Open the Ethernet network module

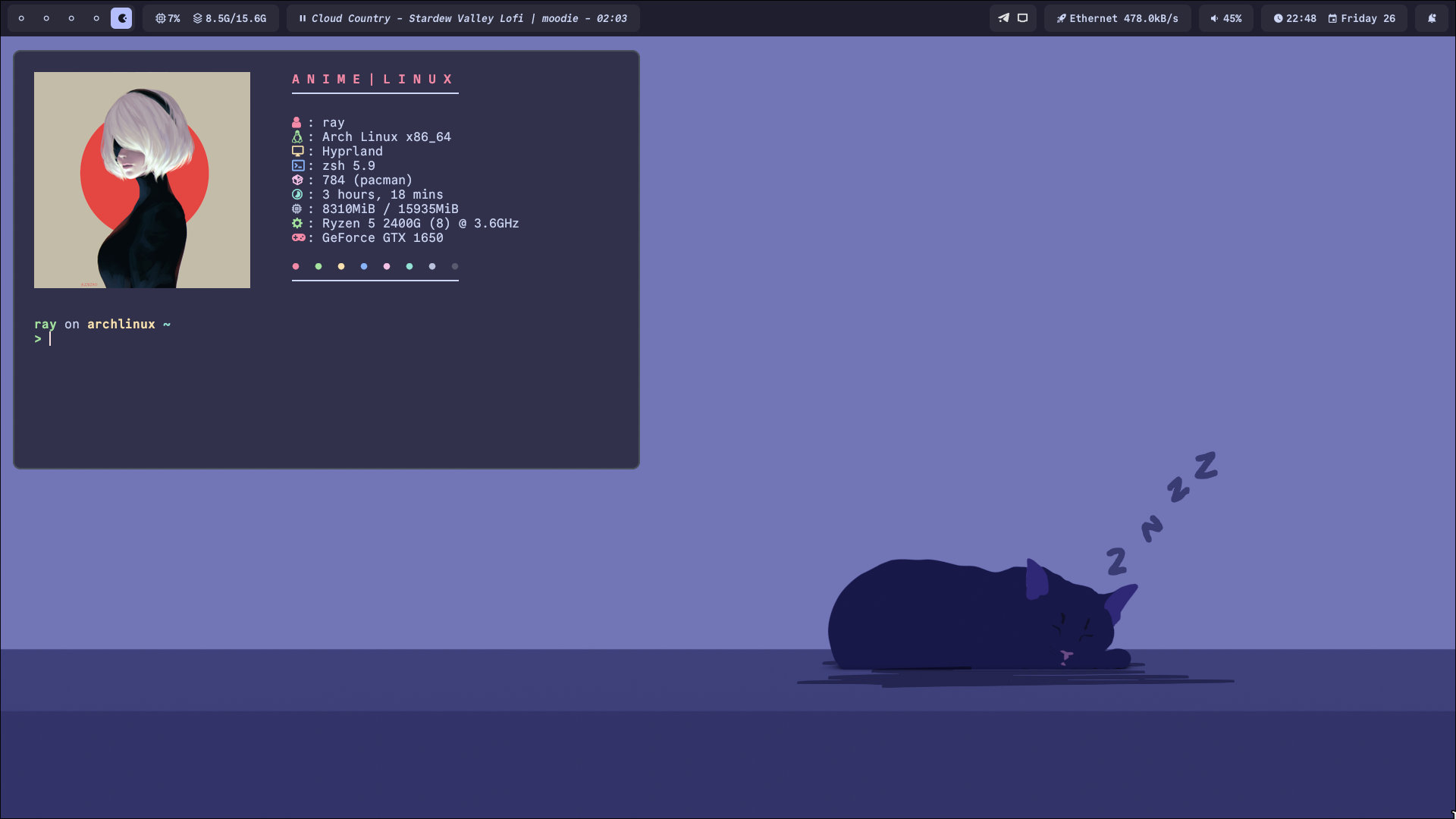pyautogui.click(x=1123, y=18)
